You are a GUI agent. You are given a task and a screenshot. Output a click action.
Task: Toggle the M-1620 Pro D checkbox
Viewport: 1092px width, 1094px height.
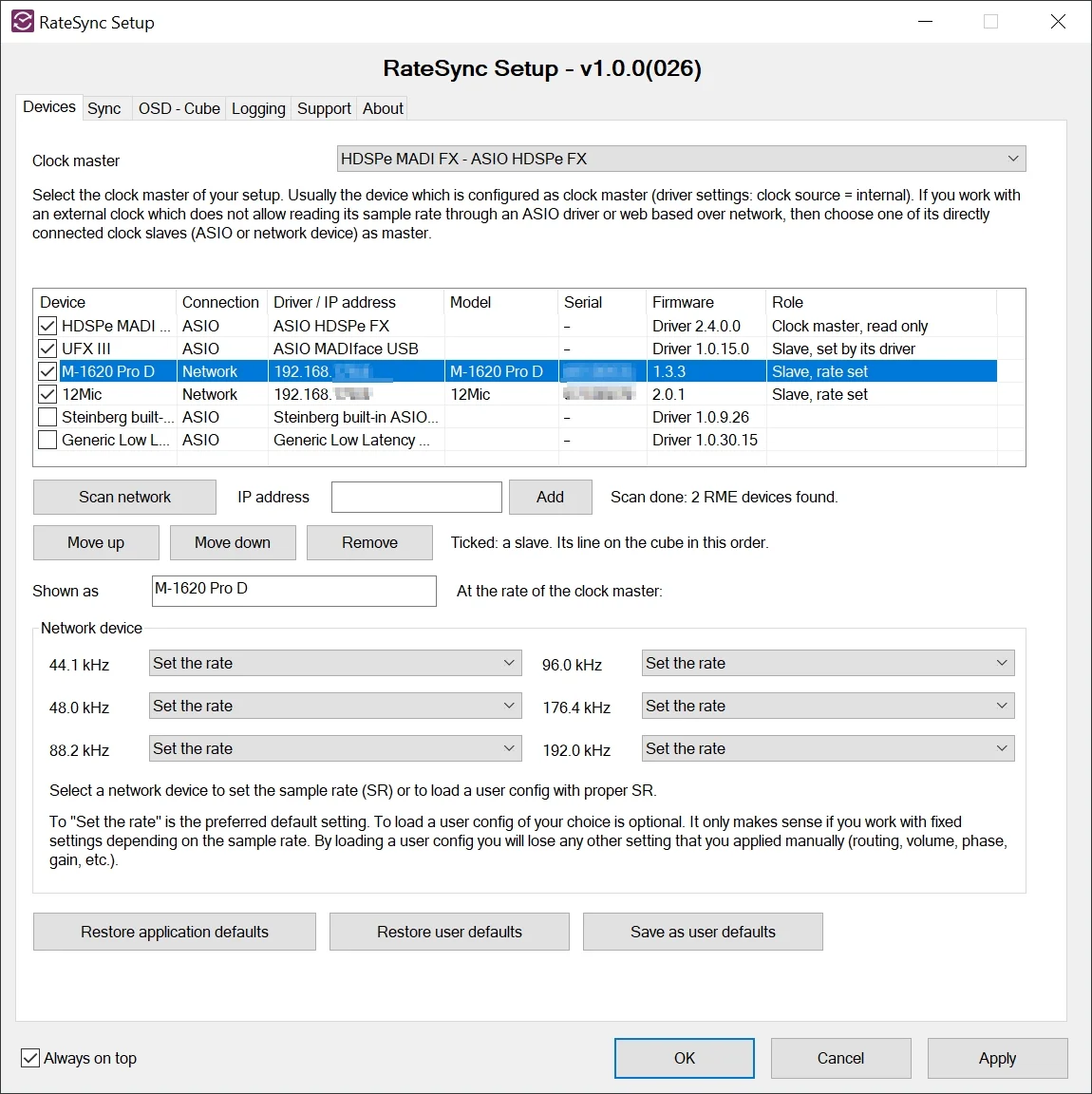[47, 371]
